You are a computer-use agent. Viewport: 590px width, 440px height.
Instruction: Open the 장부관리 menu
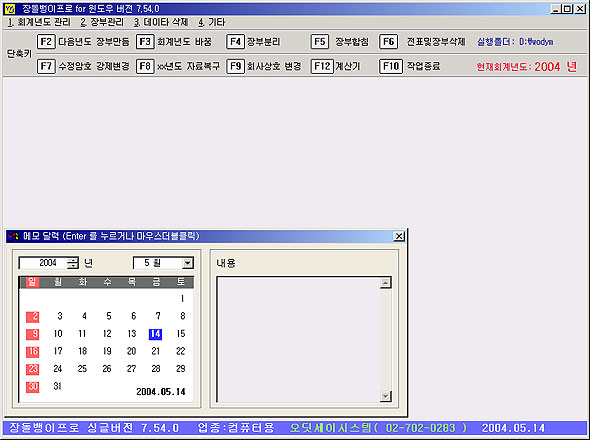(102, 22)
